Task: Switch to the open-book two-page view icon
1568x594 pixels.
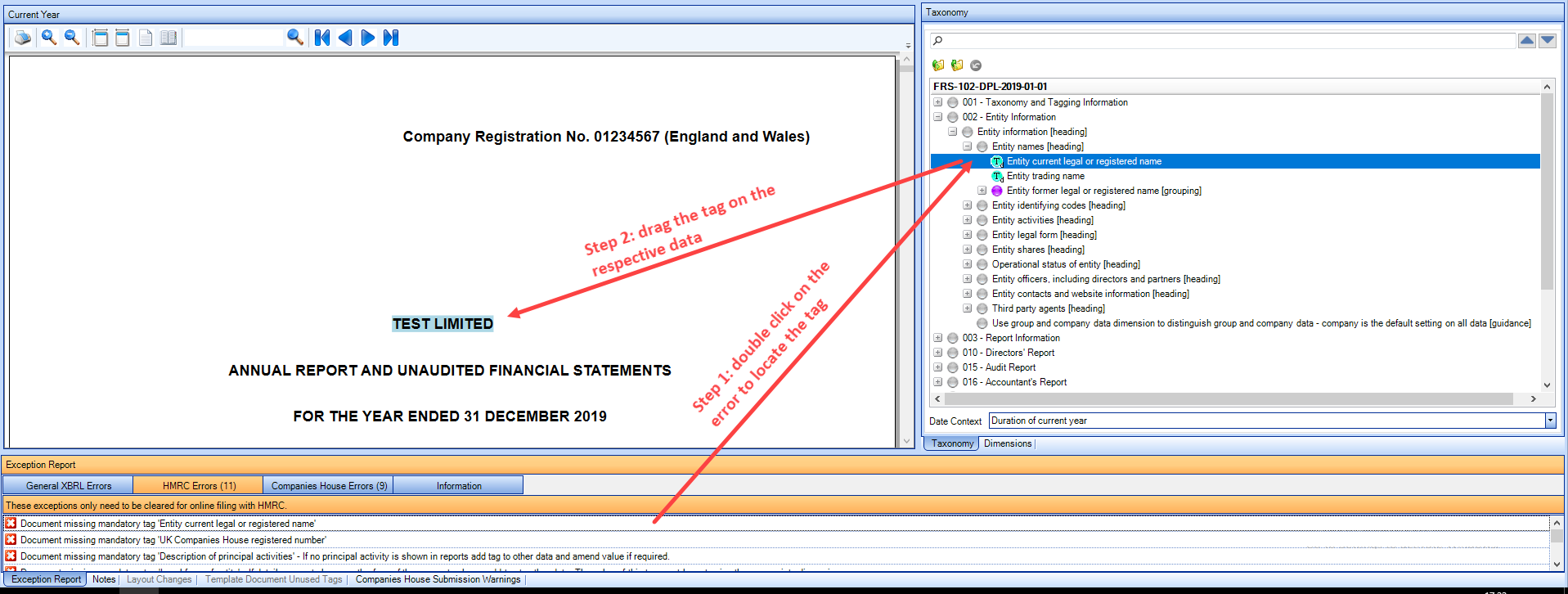Action: point(168,38)
